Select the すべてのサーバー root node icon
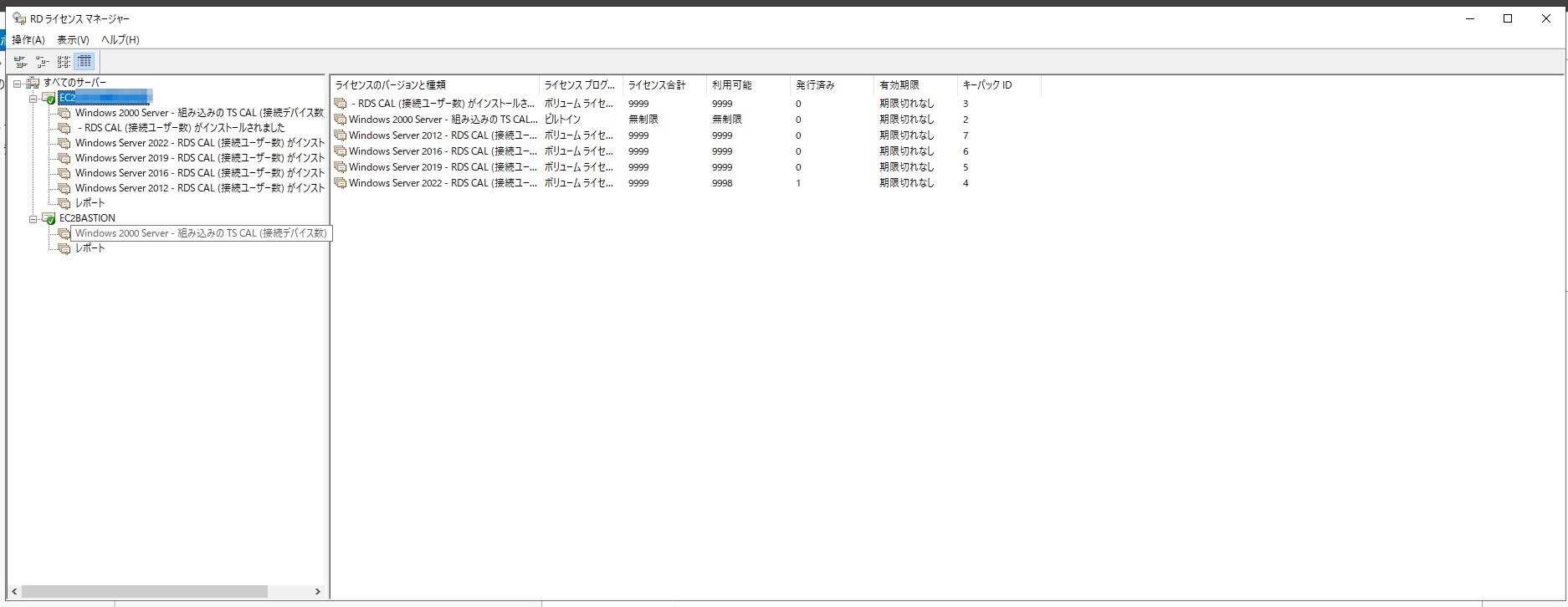This screenshot has width=1568, height=607. click(33, 83)
